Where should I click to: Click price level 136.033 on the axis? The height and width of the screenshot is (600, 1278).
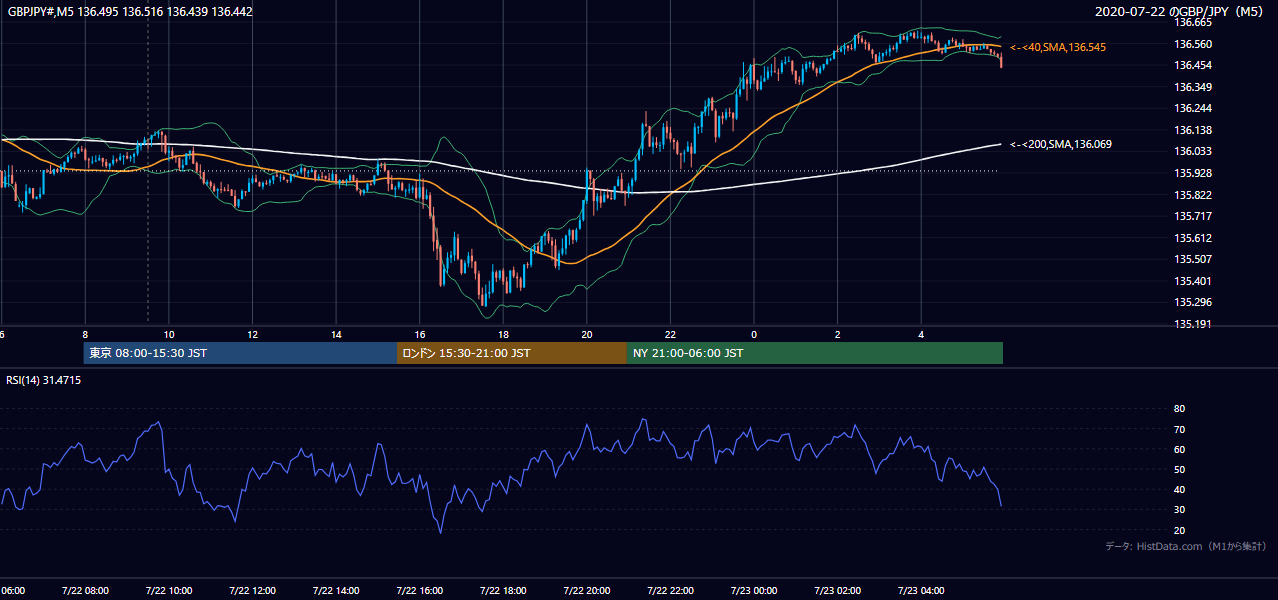pyautogui.click(x=1193, y=151)
